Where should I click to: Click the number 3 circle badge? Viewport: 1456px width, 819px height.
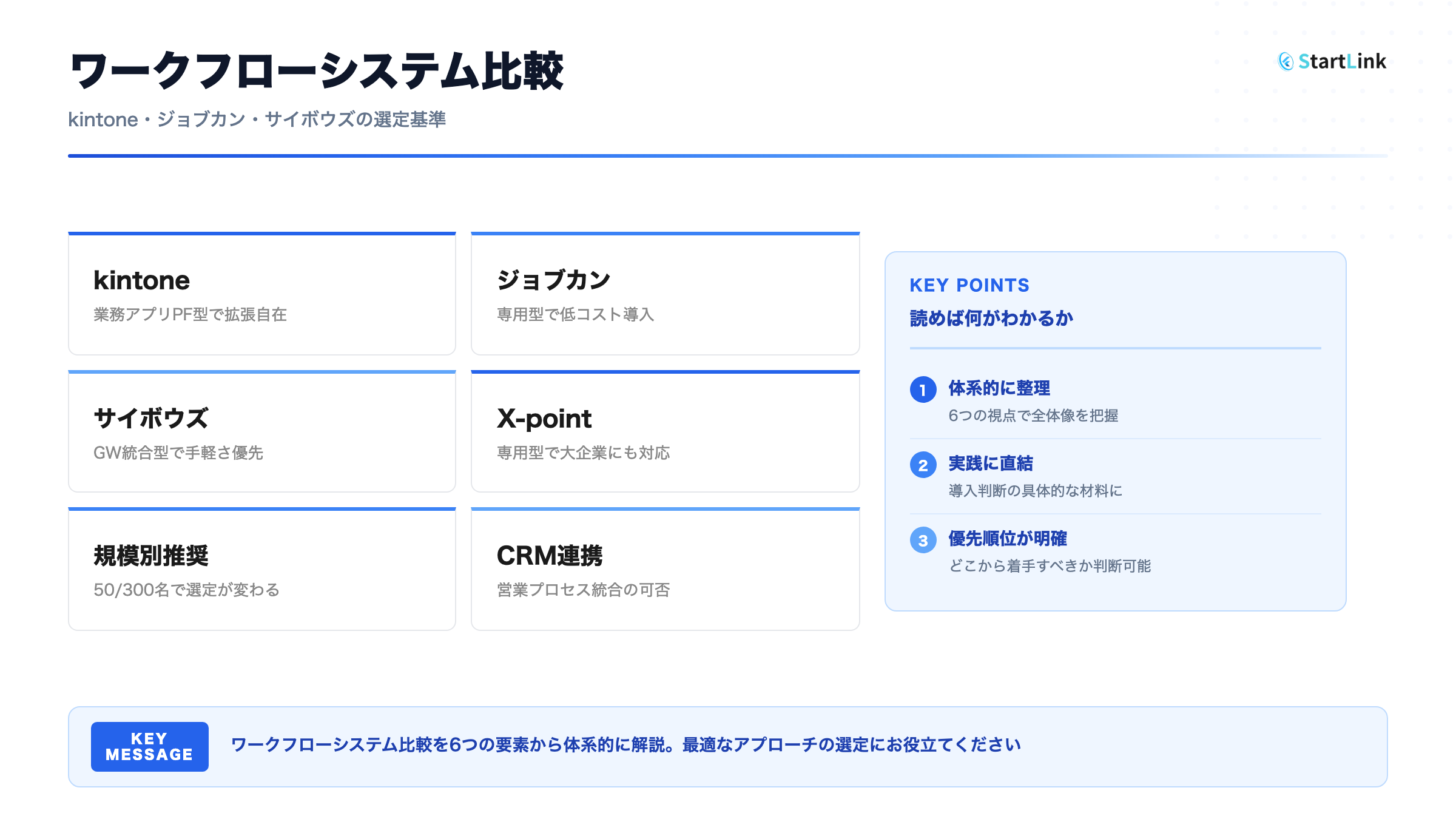[x=923, y=541]
